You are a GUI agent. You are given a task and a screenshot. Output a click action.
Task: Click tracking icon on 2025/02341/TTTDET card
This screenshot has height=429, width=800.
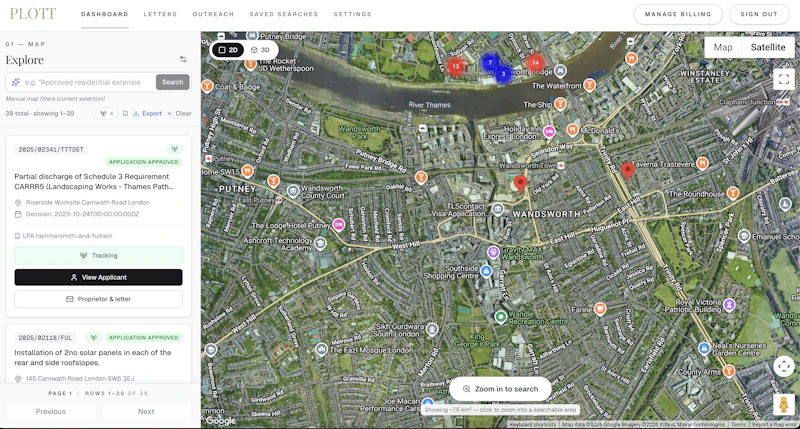click(x=174, y=149)
